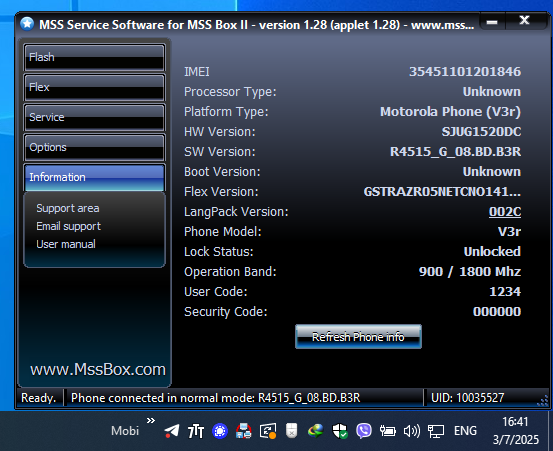Minimize the MSS Service Software window
The height and width of the screenshot is (451, 553).
coord(492,22)
